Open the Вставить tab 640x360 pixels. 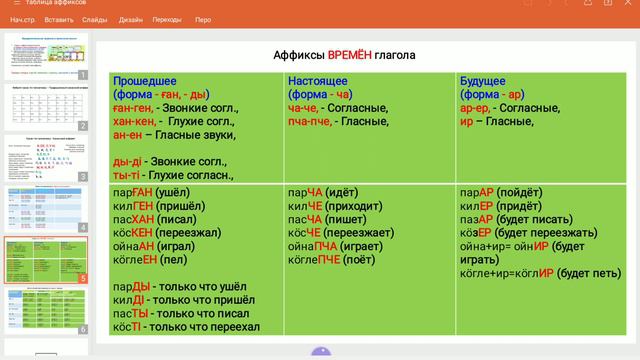click(59, 20)
